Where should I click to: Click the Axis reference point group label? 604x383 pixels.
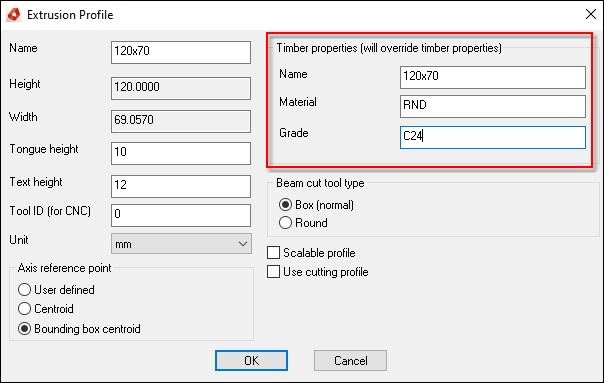pos(64,268)
